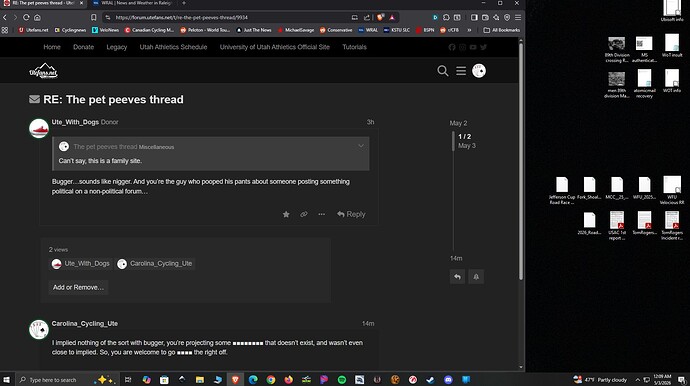690x386 pixels.
Task: Expand the quoted pet peeves post chevron
Action: click(361, 146)
